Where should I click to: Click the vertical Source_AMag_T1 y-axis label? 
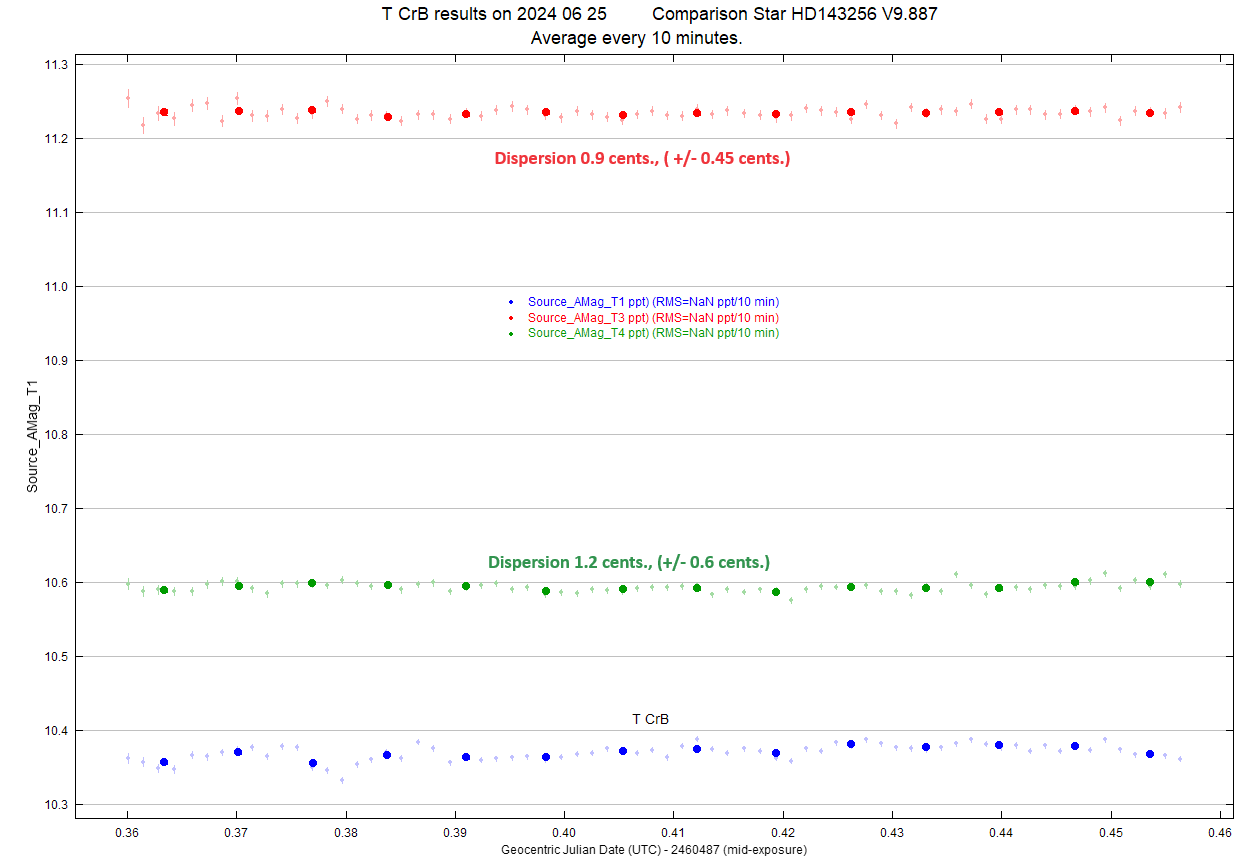click(x=32, y=435)
